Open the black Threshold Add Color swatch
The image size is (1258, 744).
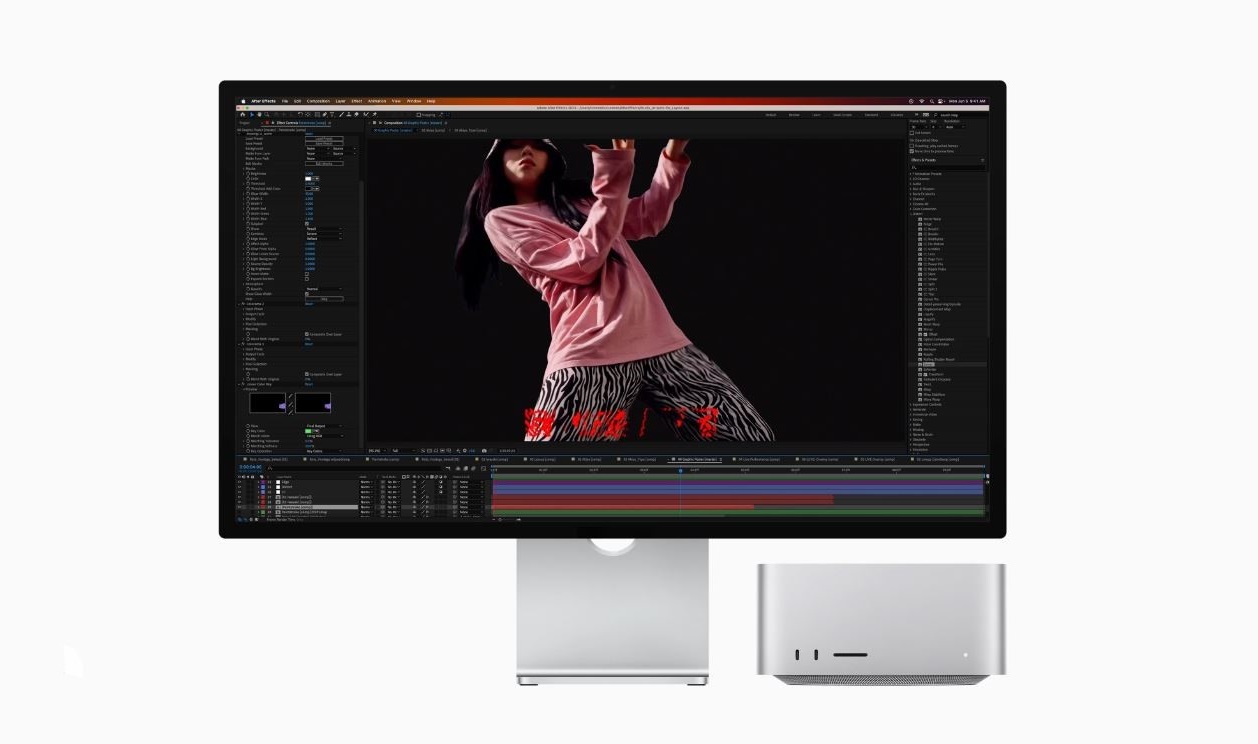308,189
